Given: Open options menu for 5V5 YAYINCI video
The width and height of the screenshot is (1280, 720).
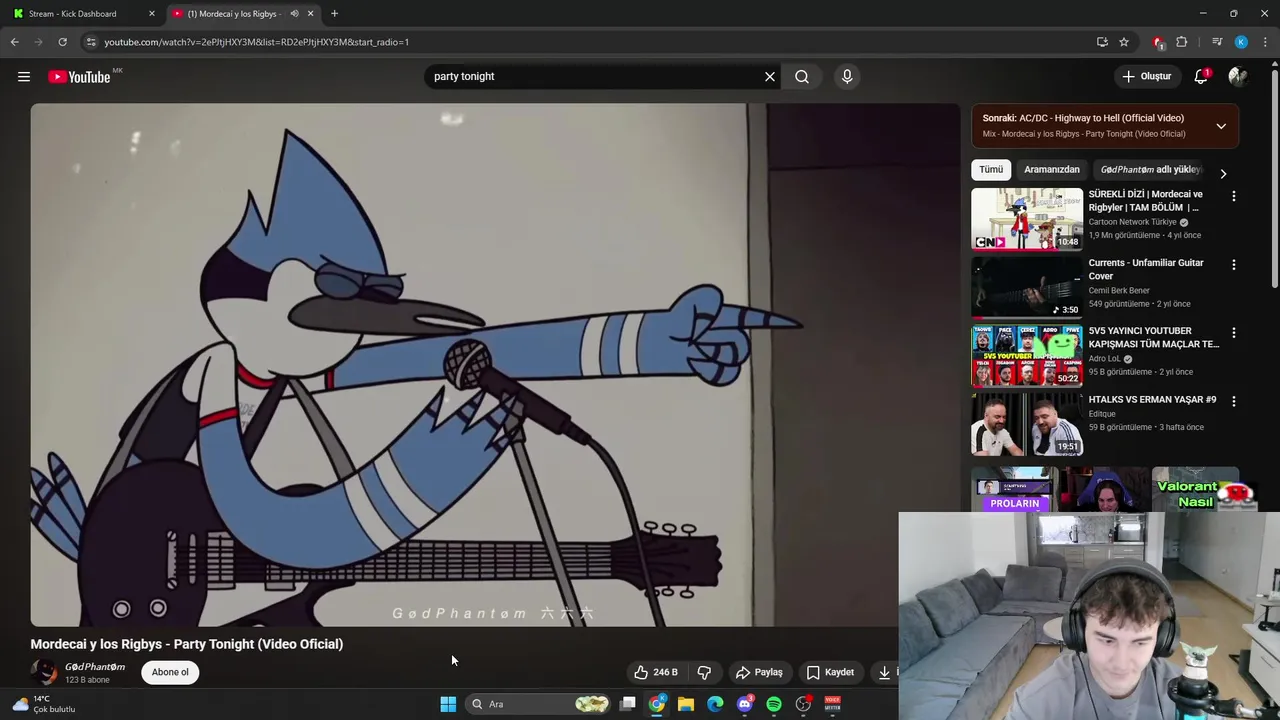Looking at the screenshot, I should pyautogui.click(x=1233, y=332).
